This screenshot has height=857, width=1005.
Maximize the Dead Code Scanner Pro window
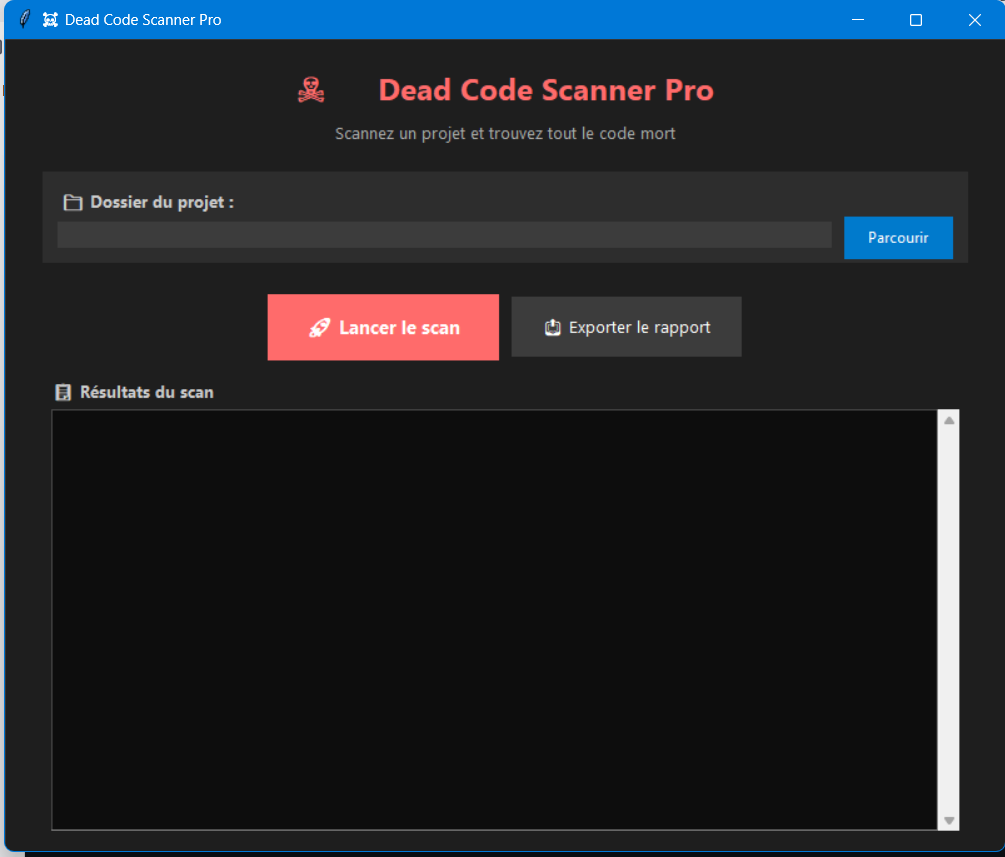pos(916,20)
